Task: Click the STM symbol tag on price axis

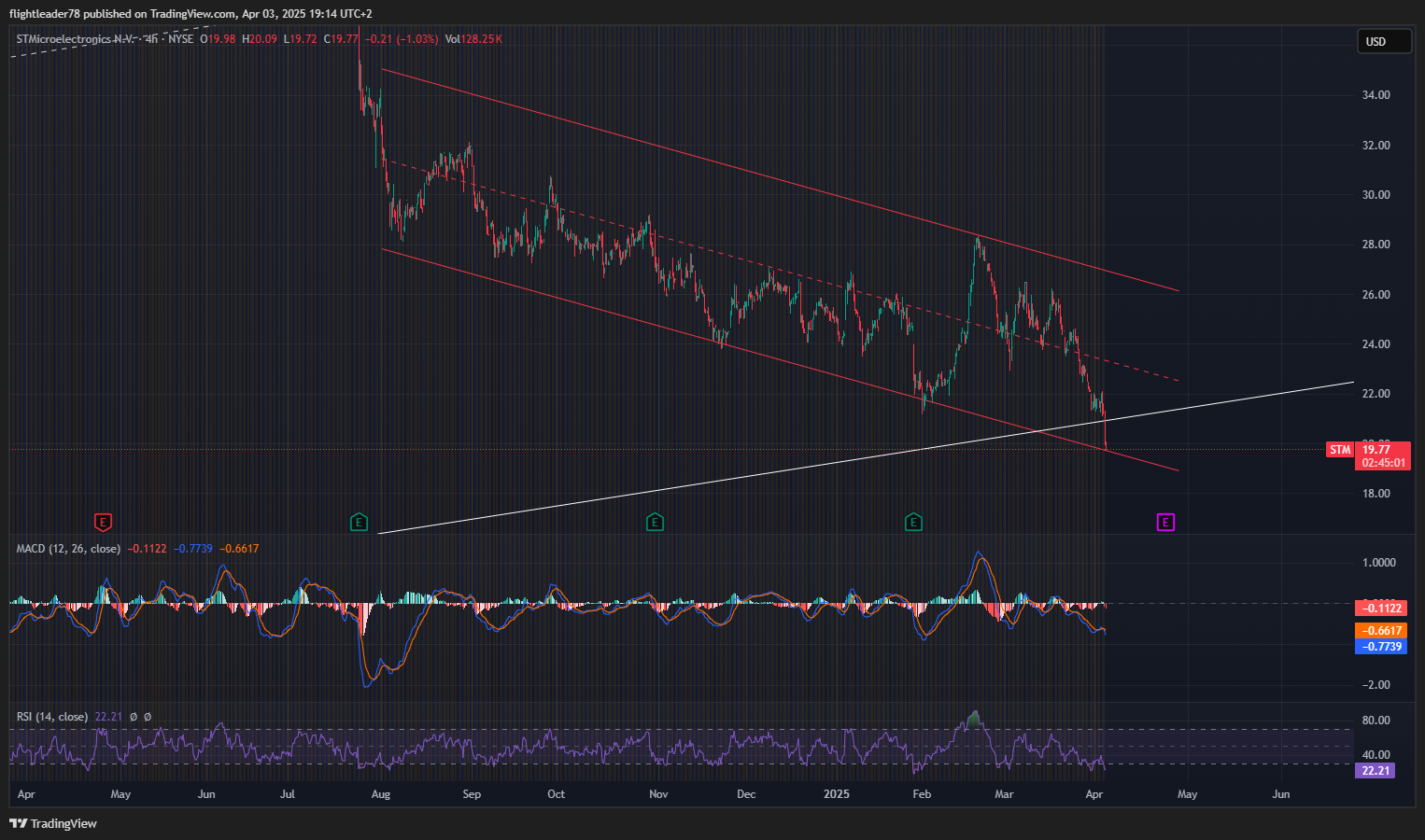Action: point(1340,450)
